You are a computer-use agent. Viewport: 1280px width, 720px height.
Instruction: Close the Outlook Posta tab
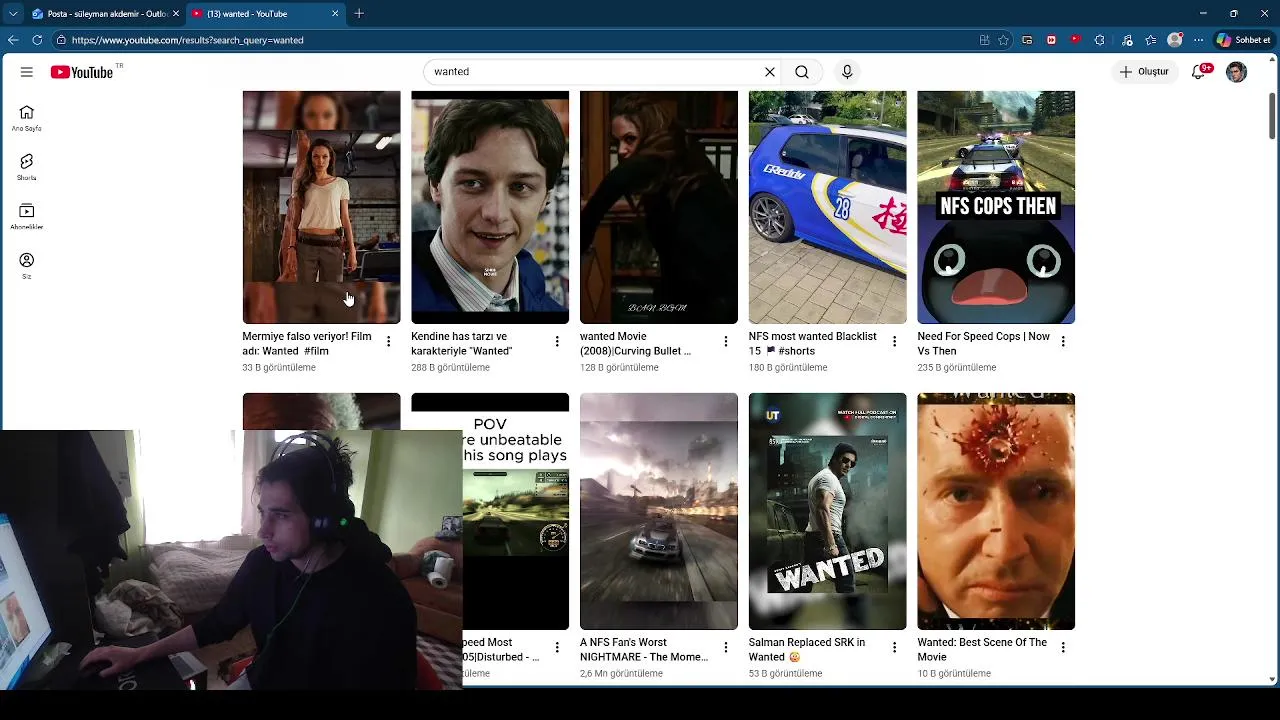click(176, 14)
